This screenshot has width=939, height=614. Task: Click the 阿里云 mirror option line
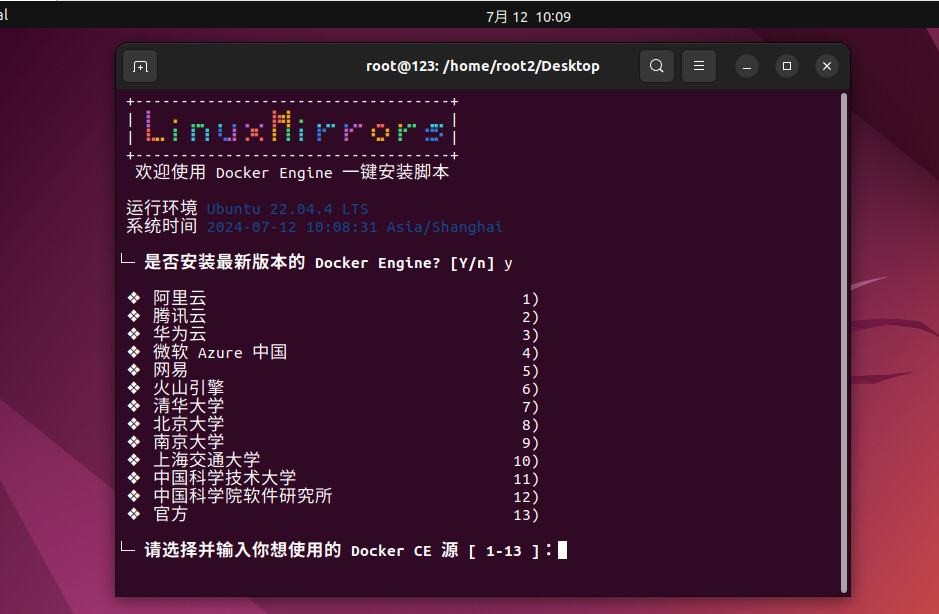click(x=333, y=298)
